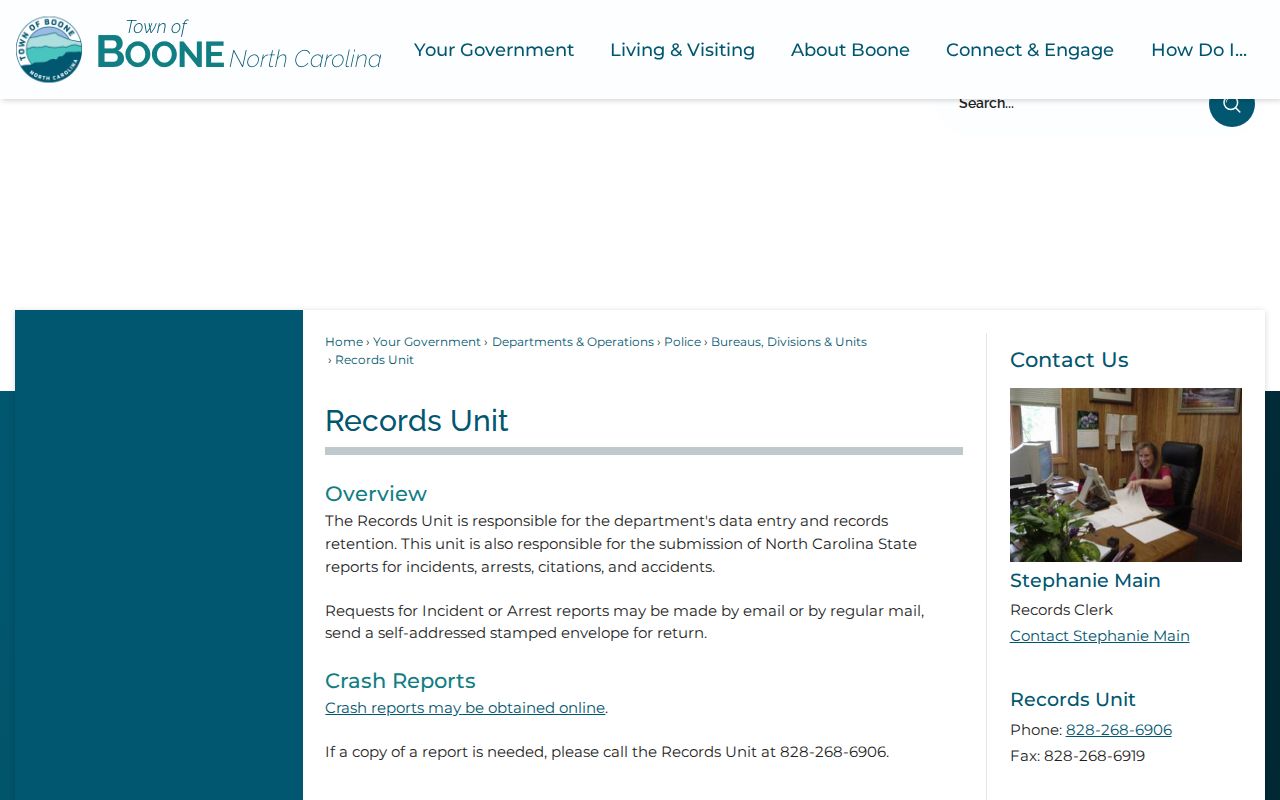Screen dimensions: 1280x800
Task: Click the Stephanie Main name heading
Action: click(x=1085, y=581)
